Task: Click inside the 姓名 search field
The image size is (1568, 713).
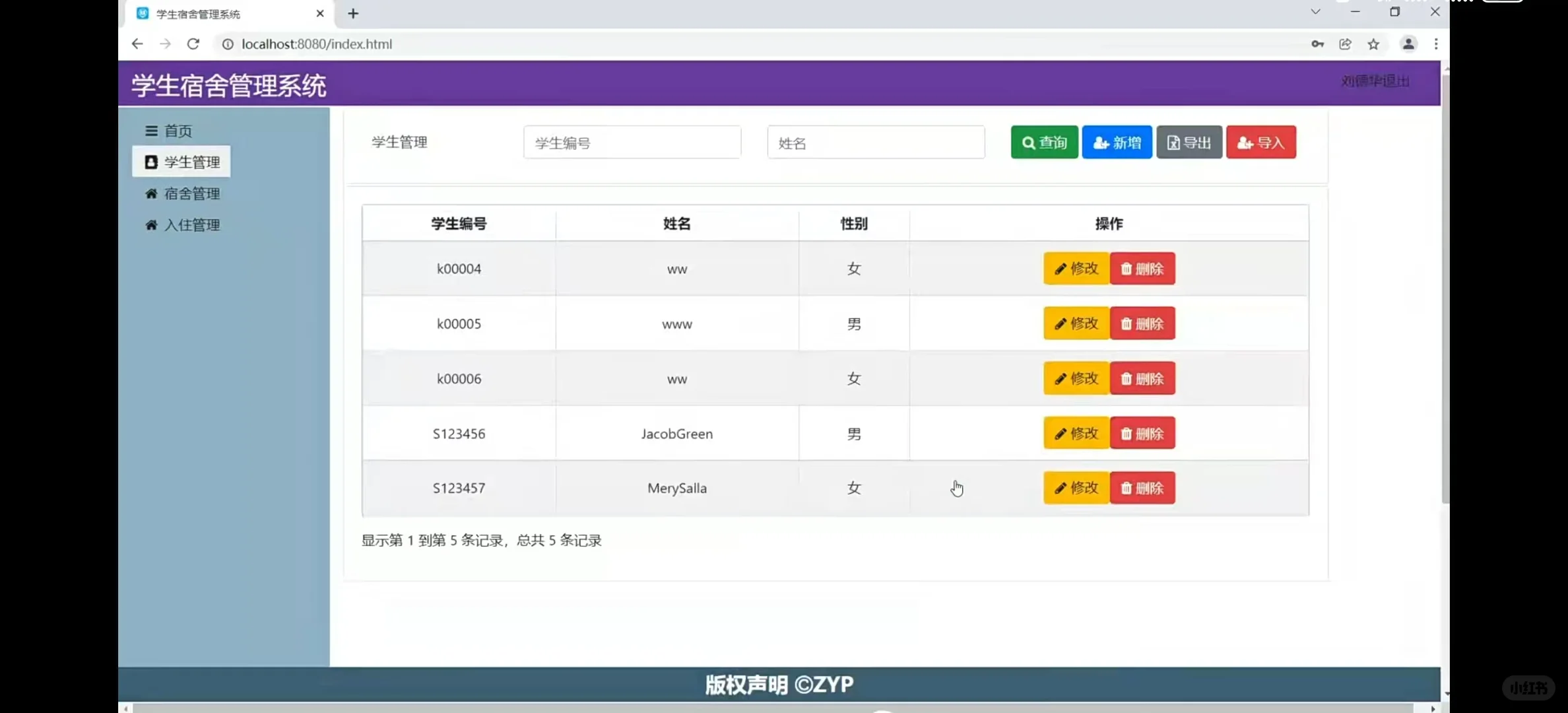Action: (x=876, y=142)
